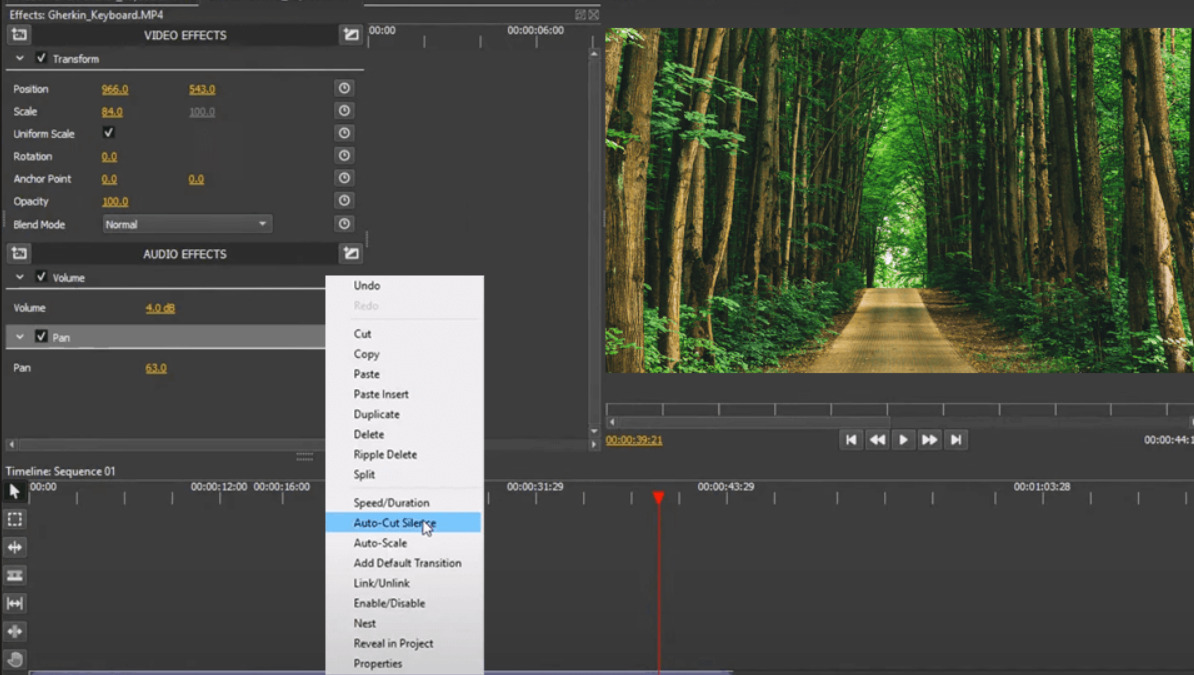
Task: Select the Pointer tool in timeline toolbar
Action: (x=14, y=491)
